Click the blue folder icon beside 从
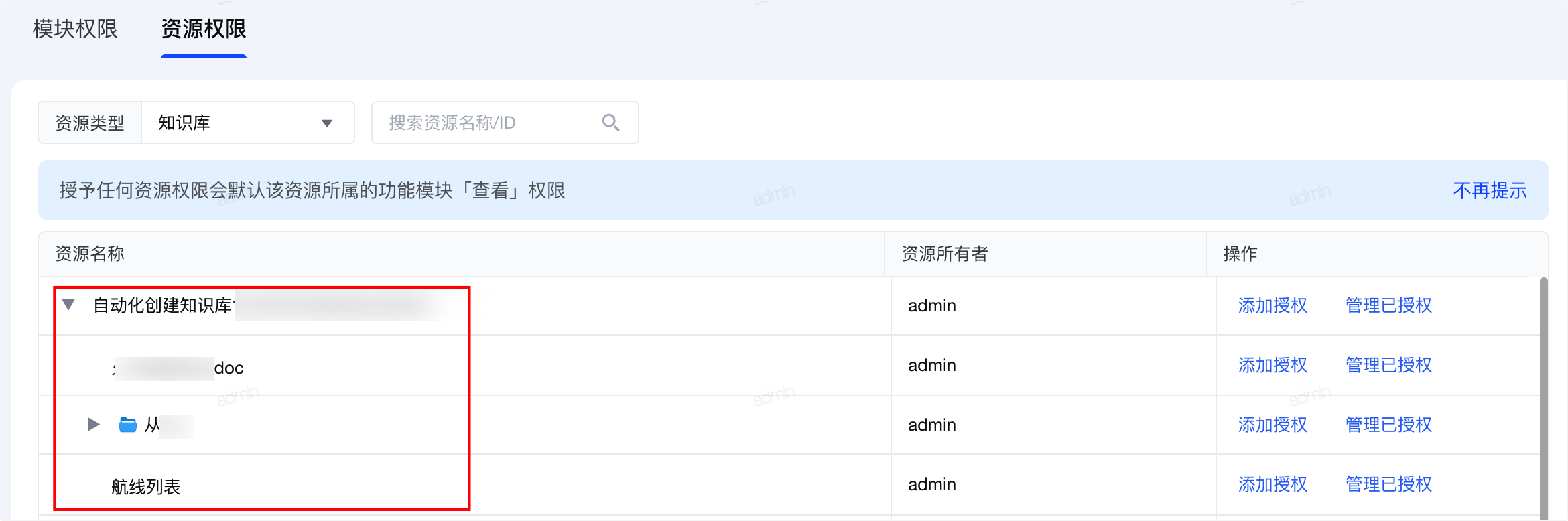This screenshot has width=1568, height=521. pos(127,425)
